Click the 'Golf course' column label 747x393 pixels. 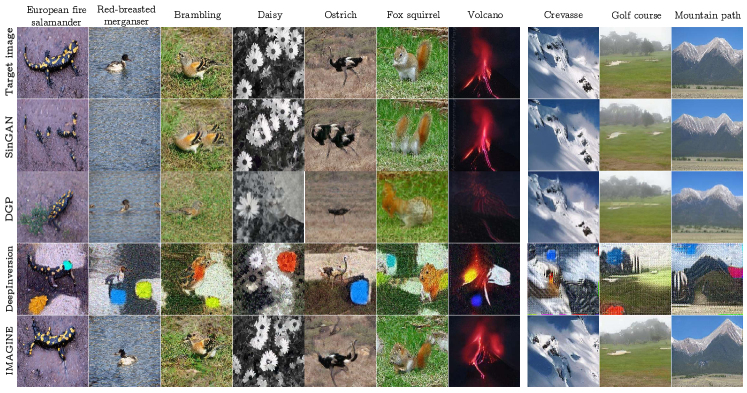point(636,15)
